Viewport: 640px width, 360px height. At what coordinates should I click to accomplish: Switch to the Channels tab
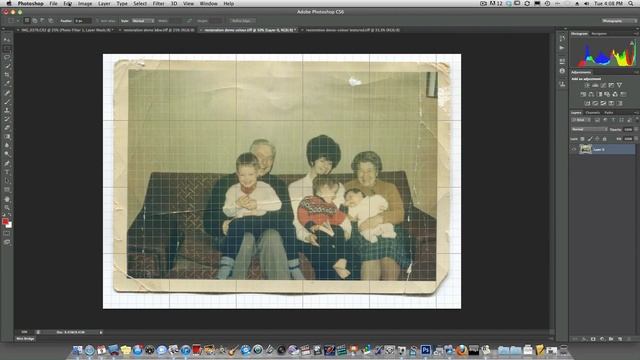click(593, 112)
